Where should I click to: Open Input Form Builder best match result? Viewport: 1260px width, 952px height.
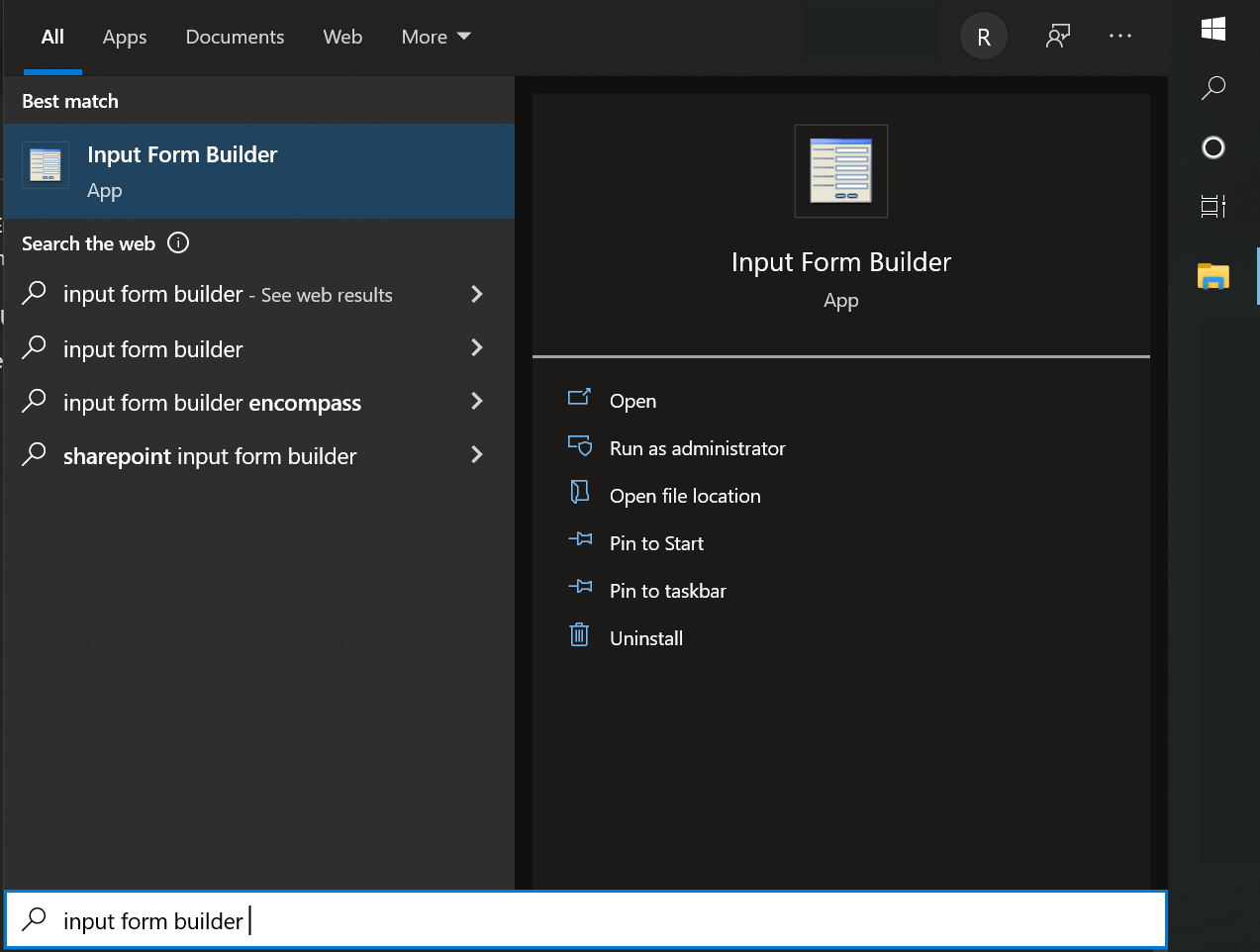pos(259,171)
